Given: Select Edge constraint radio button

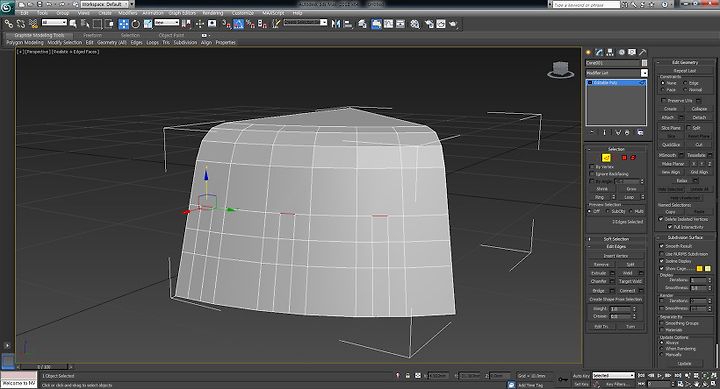Looking at the screenshot, I should tap(686, 83).
